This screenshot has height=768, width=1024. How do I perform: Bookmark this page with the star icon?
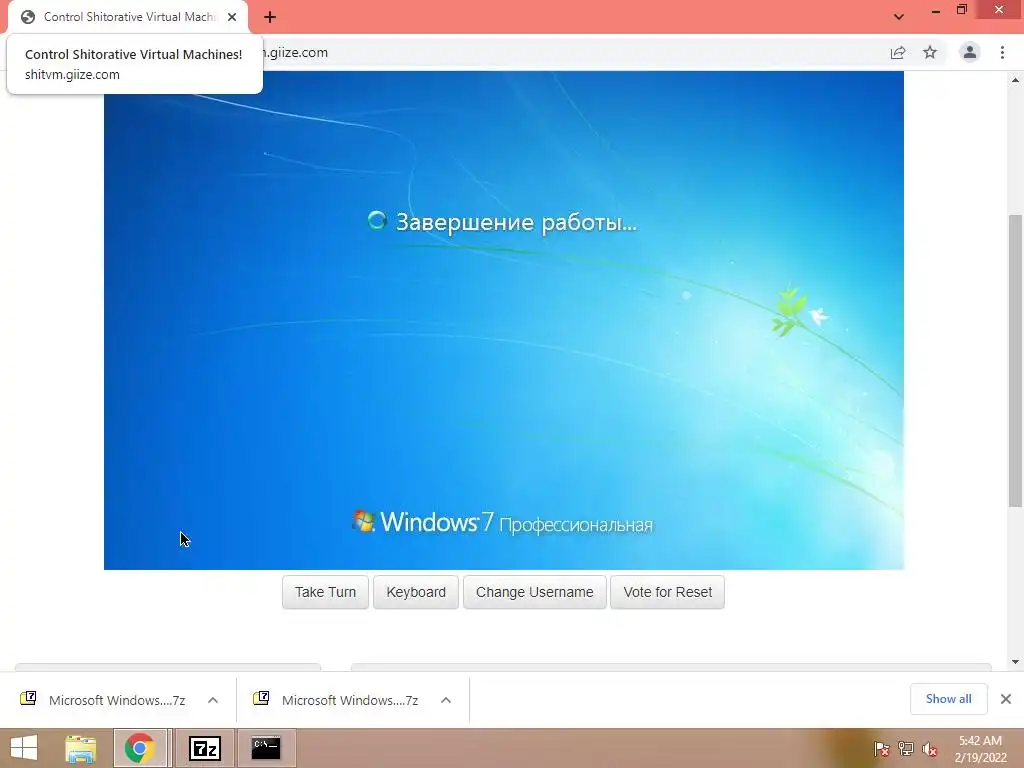(x=930, y=52)
